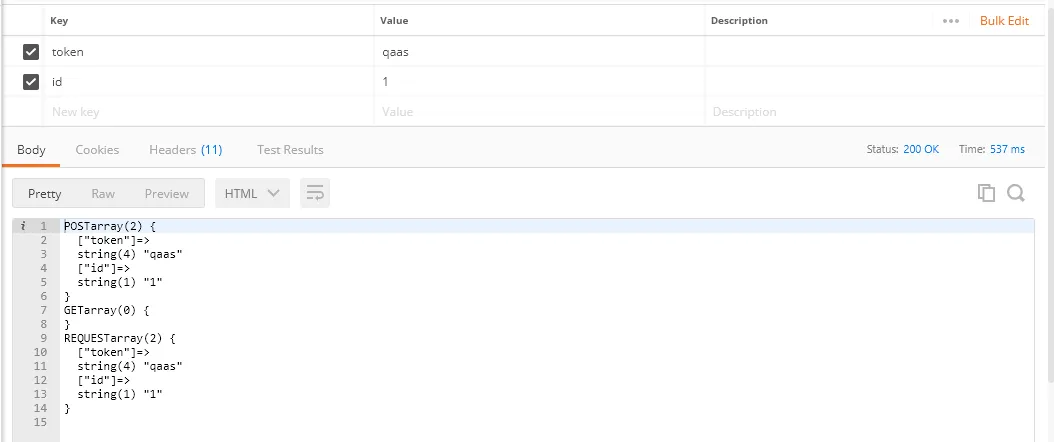Open the HTML format dropdown
Screen dimensions: 1054x442
click(x=252, y=193)
